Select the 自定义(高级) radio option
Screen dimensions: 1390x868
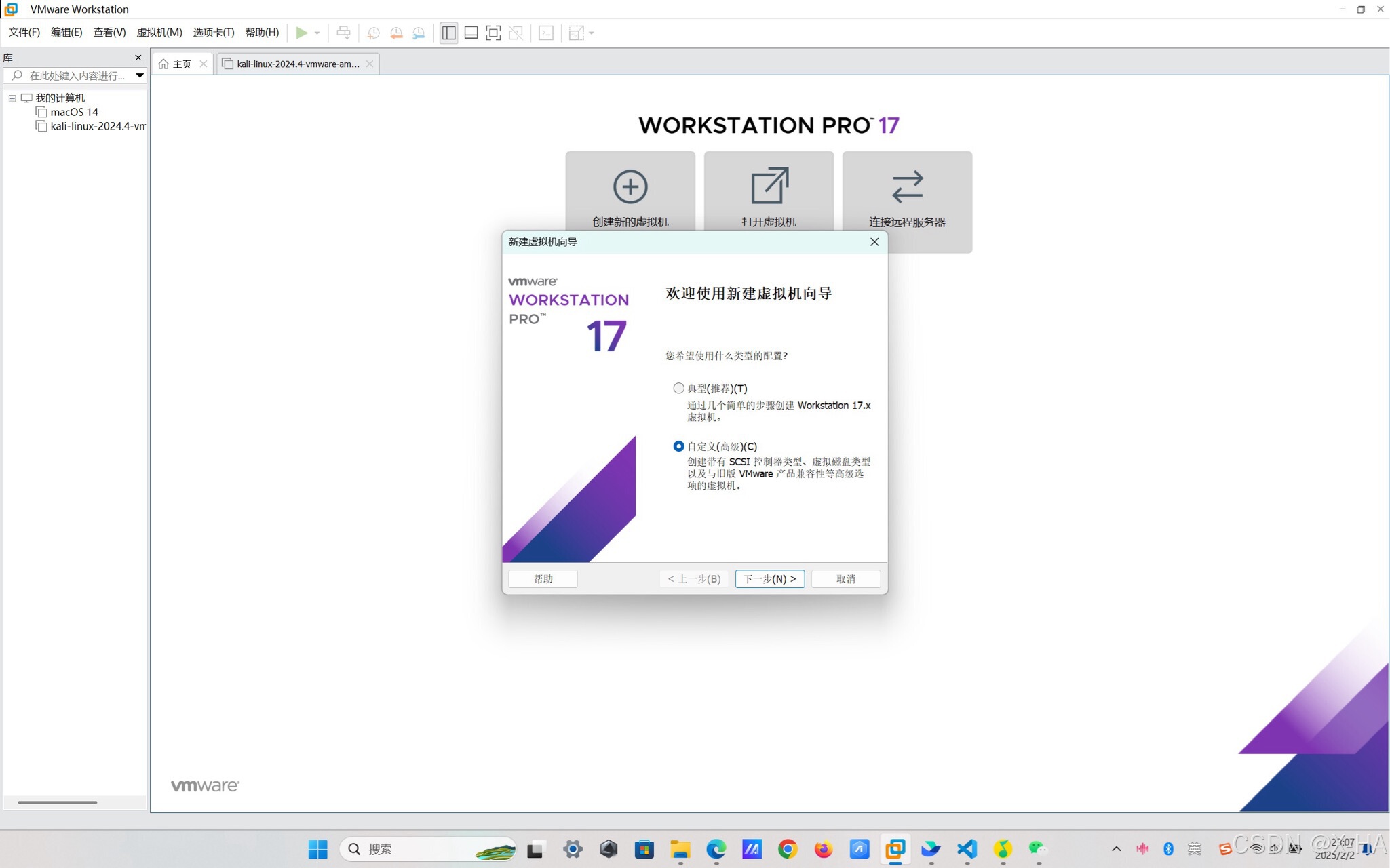pos(678,446)
